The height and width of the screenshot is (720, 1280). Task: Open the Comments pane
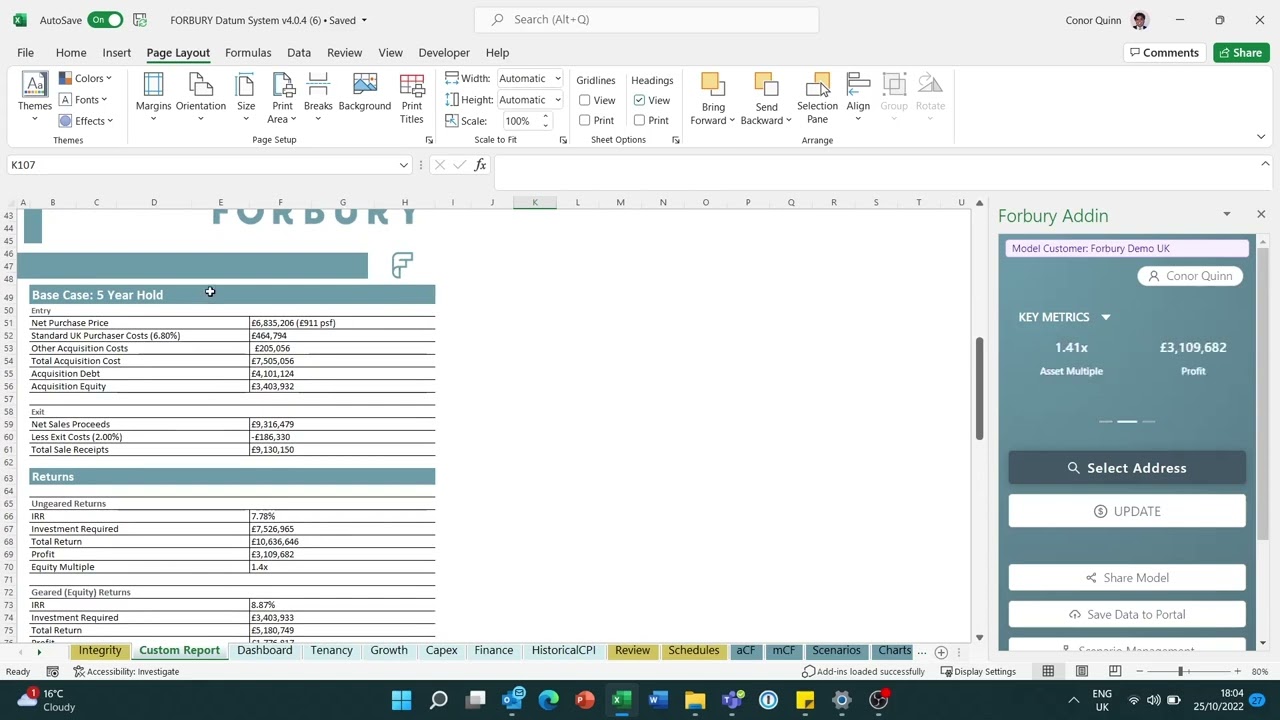[1164, 52]
